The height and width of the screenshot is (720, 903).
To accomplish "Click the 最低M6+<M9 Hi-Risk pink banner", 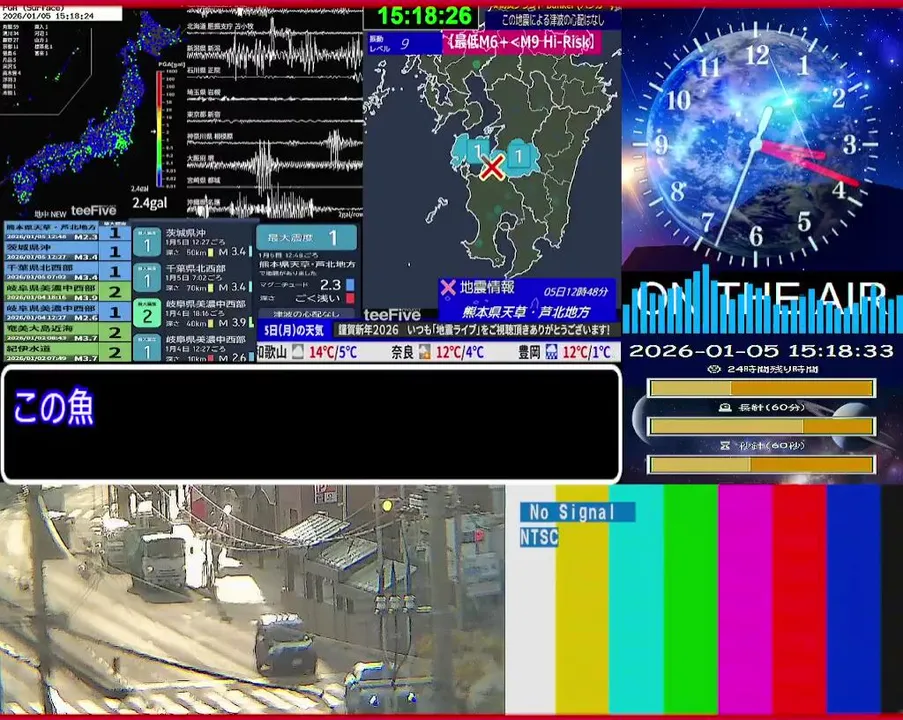I will 522,42.
